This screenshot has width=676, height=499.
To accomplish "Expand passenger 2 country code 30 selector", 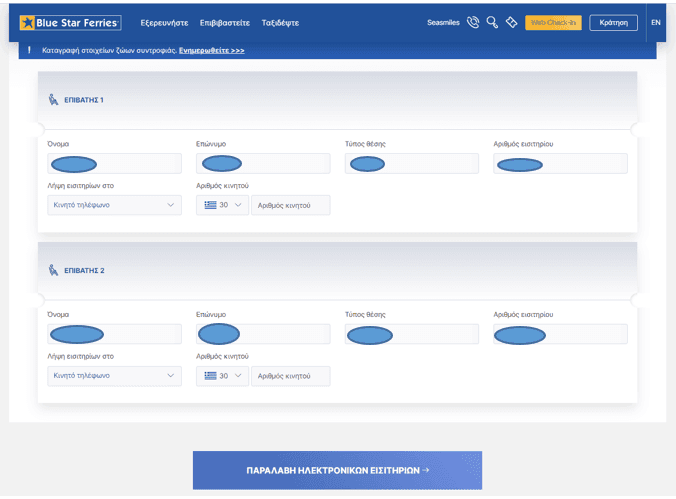I will coord(238,376).
